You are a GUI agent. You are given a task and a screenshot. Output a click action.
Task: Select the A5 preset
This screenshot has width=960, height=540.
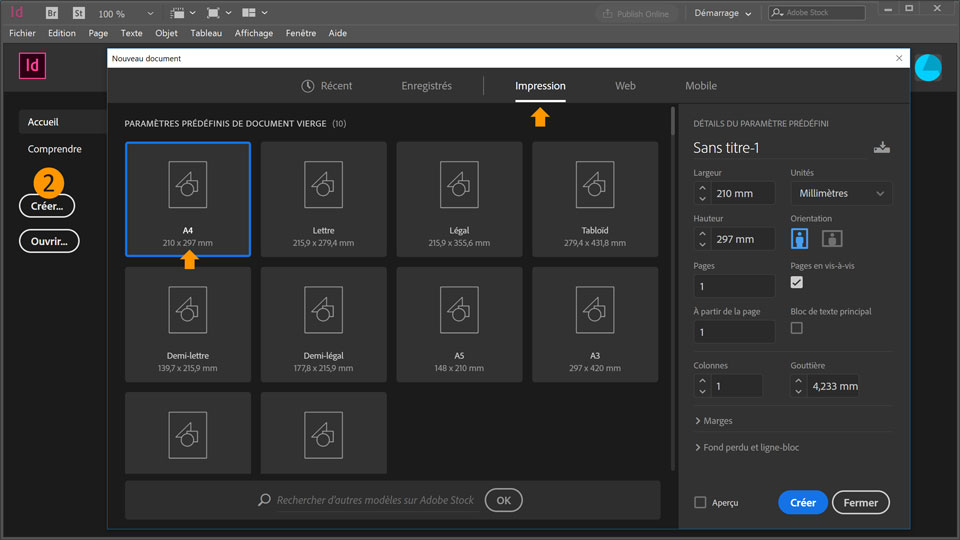(x=459, y=324)
